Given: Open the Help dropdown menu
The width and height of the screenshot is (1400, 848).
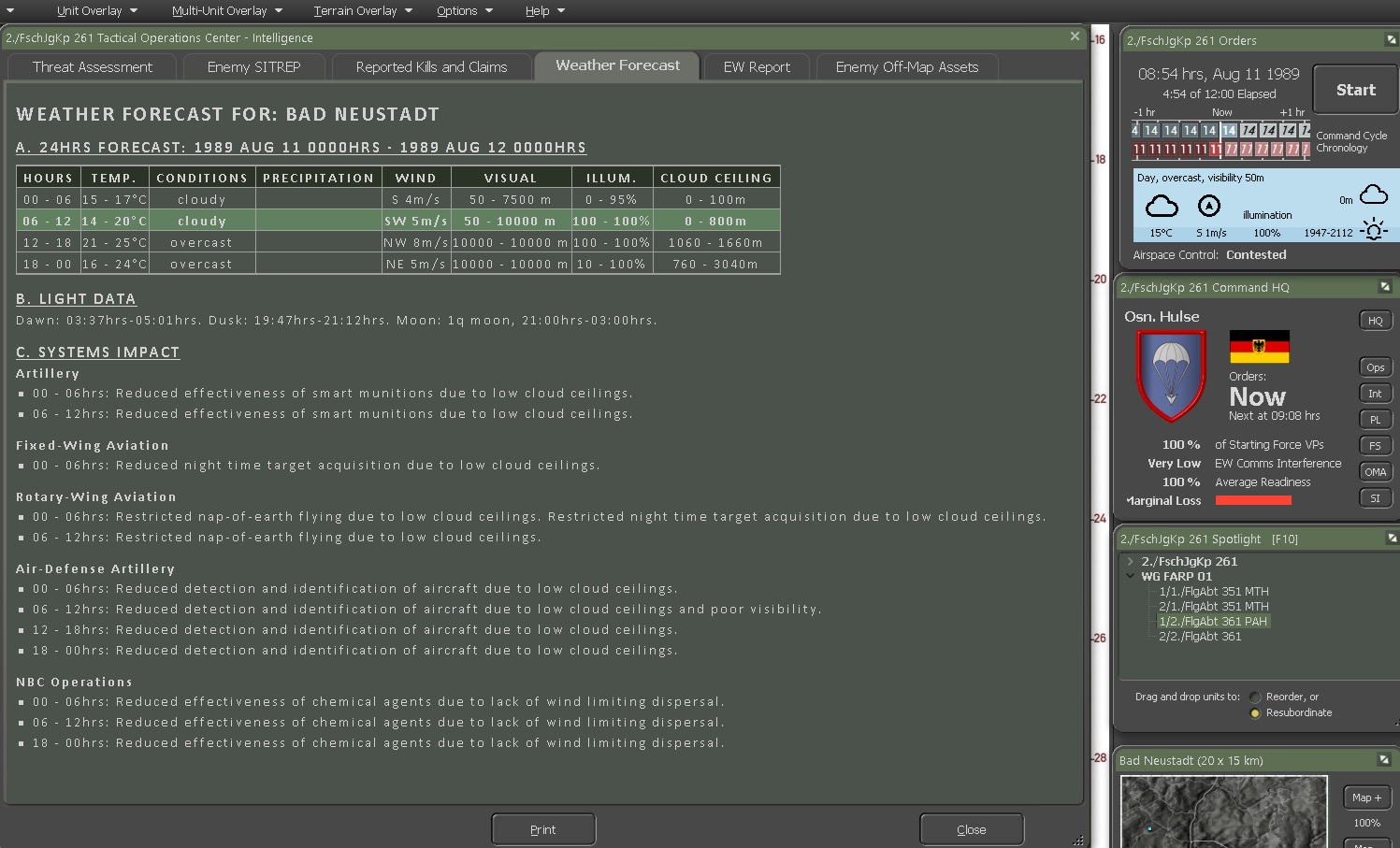Looking at the screenshot, I should tap(545, 11).
